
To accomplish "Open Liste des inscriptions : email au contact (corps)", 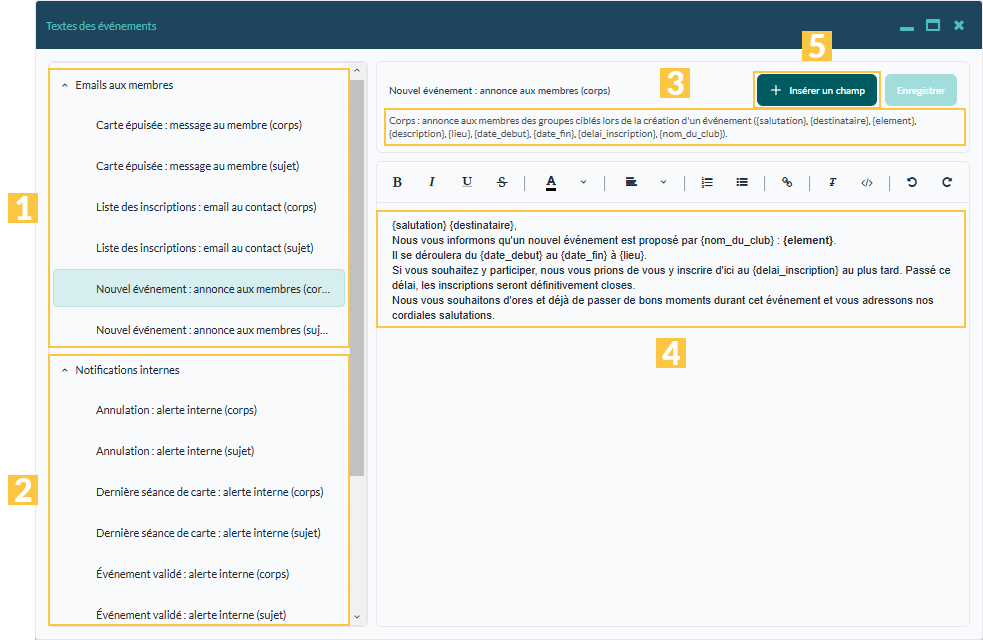I will [x=199, y=207].
